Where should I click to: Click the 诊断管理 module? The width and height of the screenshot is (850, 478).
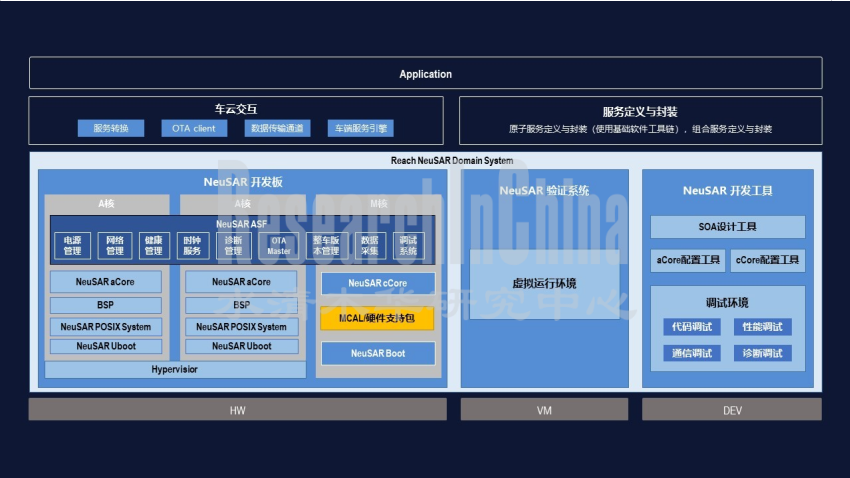(234, 246)
